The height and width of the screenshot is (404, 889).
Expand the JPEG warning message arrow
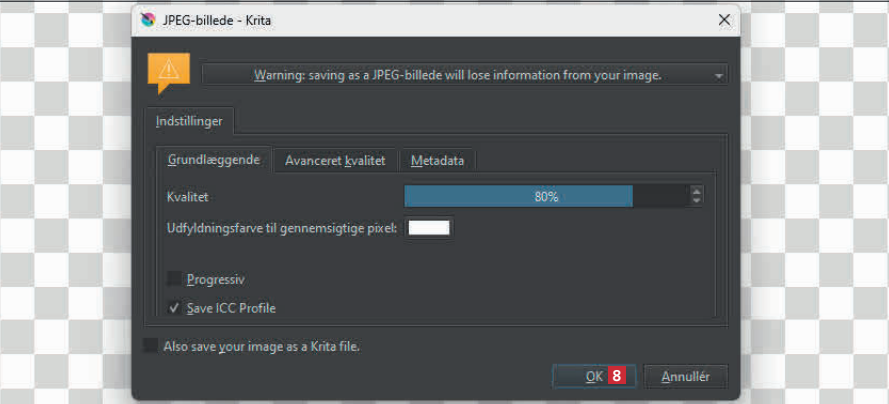pos(718,75)
